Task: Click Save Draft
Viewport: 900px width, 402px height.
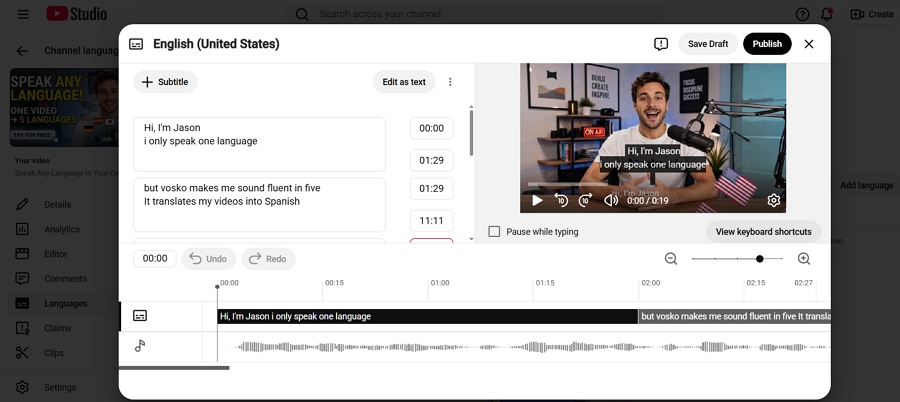Action: [x=708, y=44]
